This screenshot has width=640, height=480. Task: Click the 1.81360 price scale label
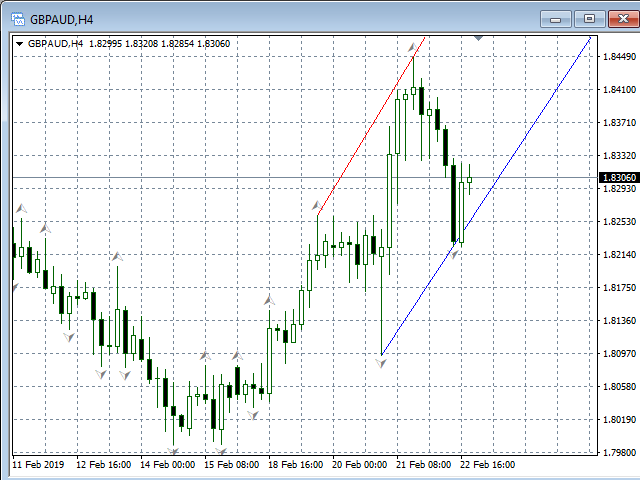tap(620, 321)
